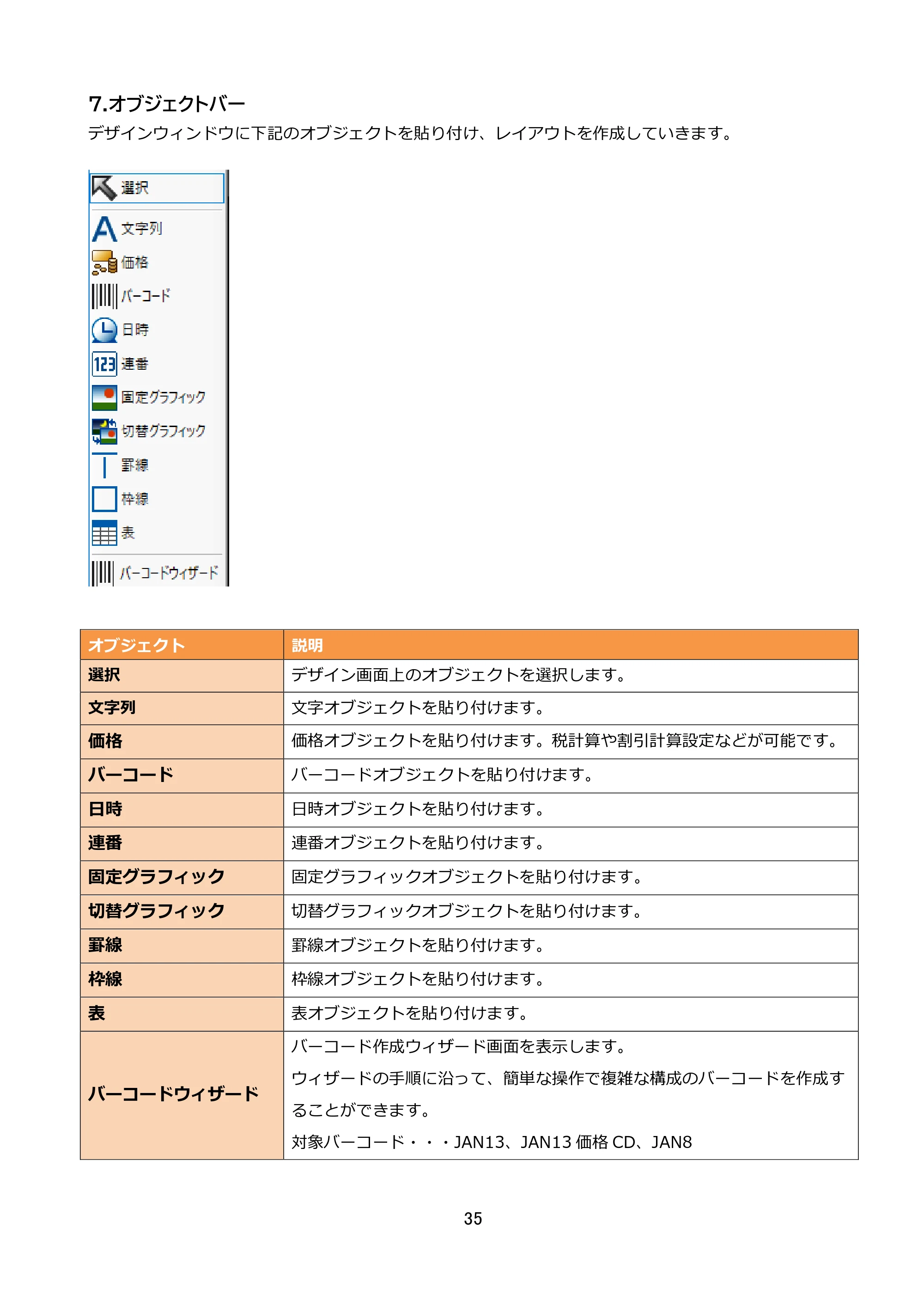Select the 表 row name in the table

97,1014
